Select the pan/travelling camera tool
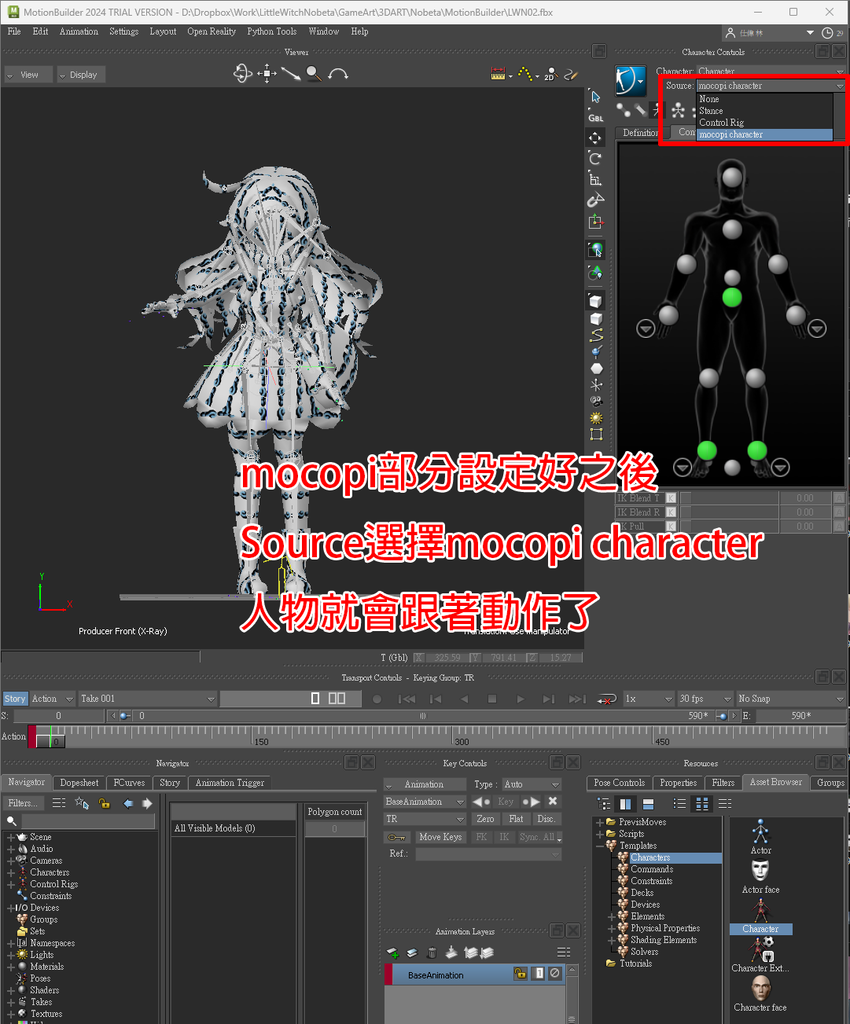This screenshot has height=1024, width=850. click(267, 74)
